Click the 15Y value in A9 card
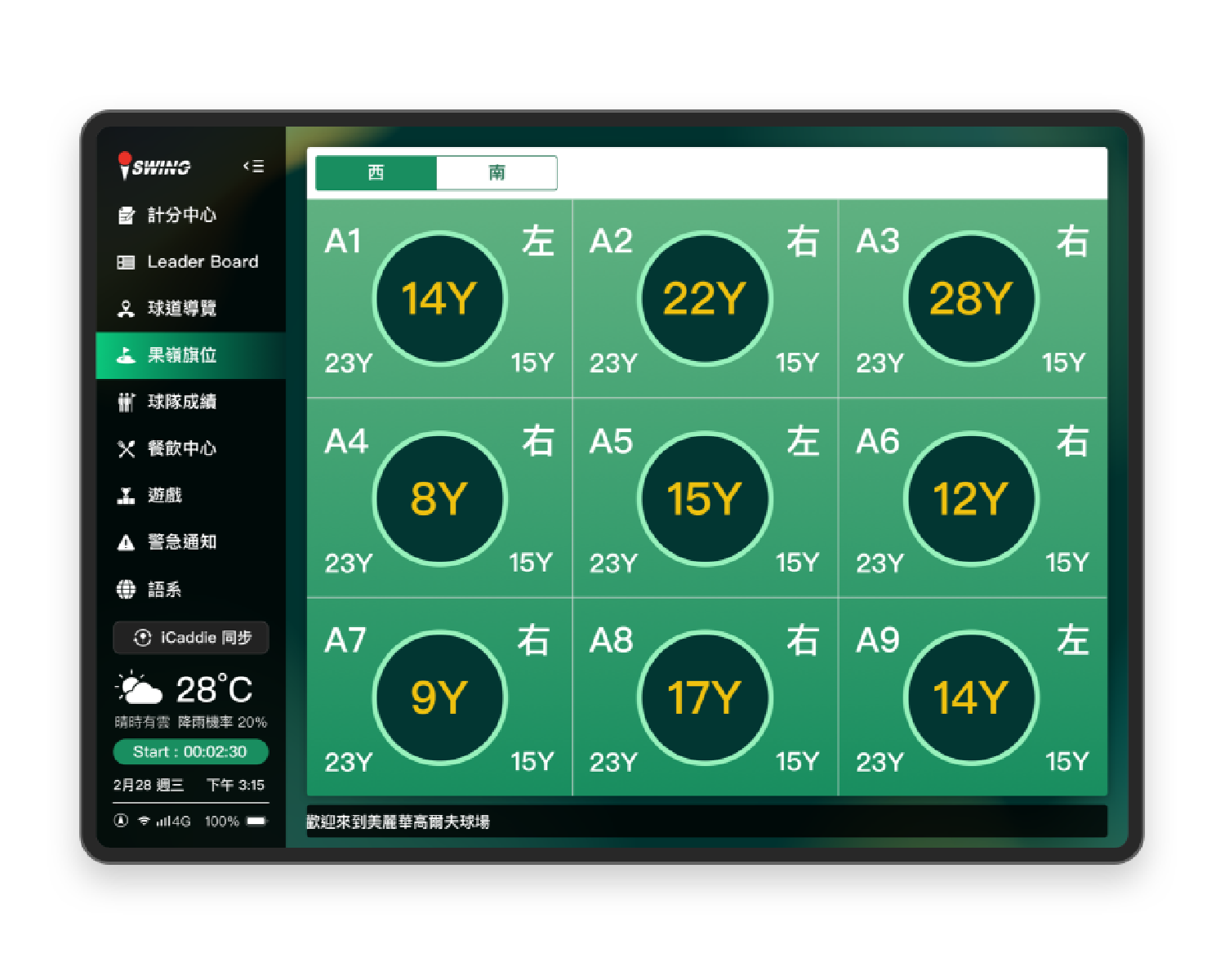Screen dimensions: 1225x980 pos(1067,762)
